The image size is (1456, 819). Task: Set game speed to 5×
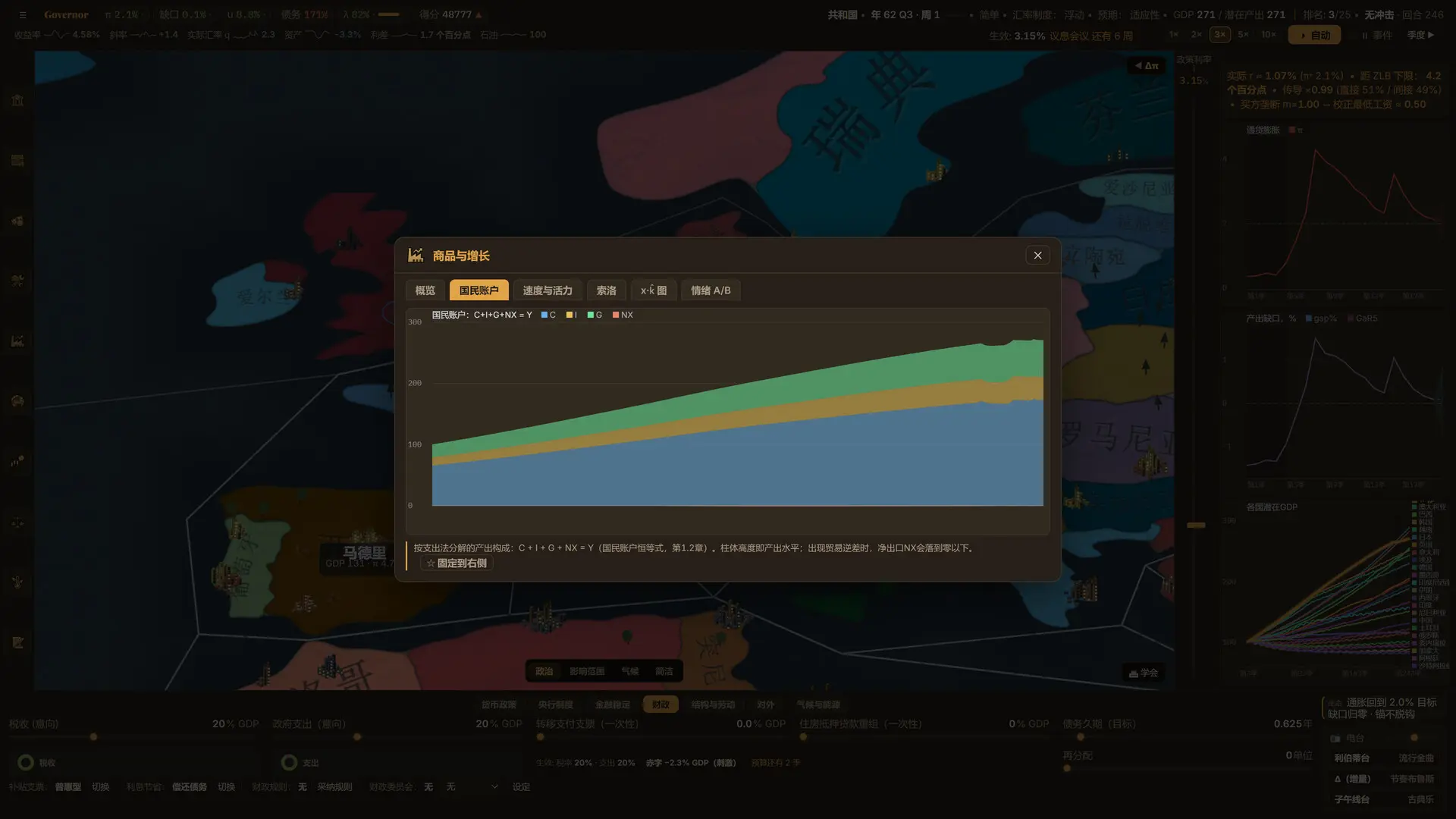pyautogui.click(x=1244, y=35)
